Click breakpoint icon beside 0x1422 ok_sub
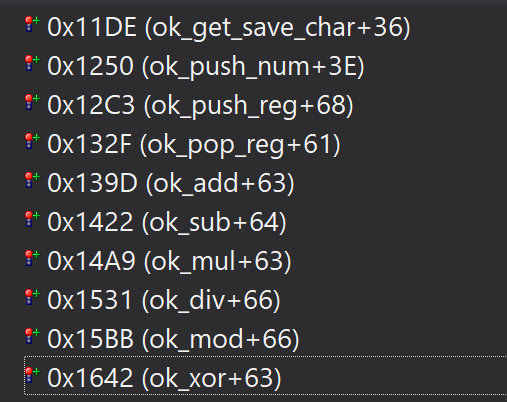This screenshot has width=507, height=402. pos(33,220)
